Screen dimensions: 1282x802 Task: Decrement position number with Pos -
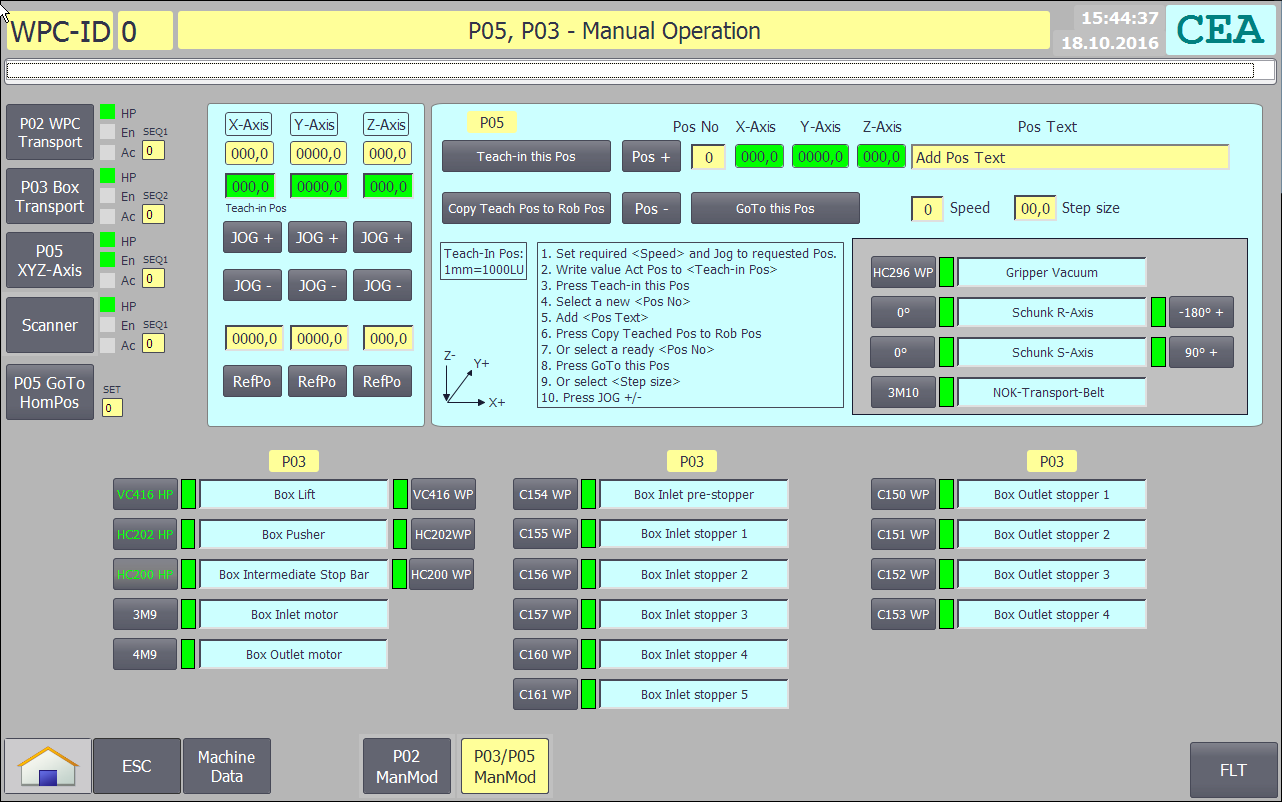pos(652,208)
